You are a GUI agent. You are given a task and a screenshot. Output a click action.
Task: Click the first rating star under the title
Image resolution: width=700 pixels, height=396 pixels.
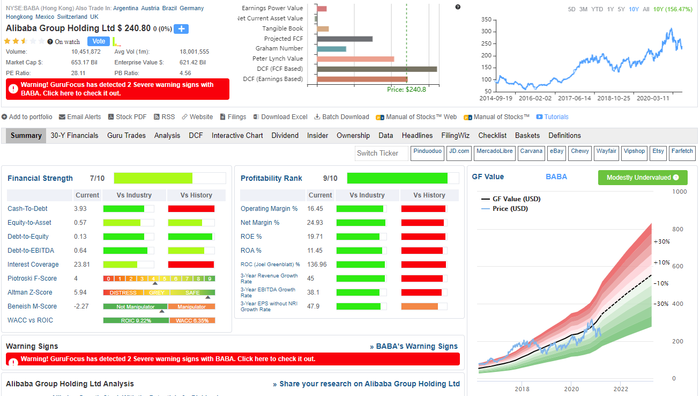pos(7,41)
